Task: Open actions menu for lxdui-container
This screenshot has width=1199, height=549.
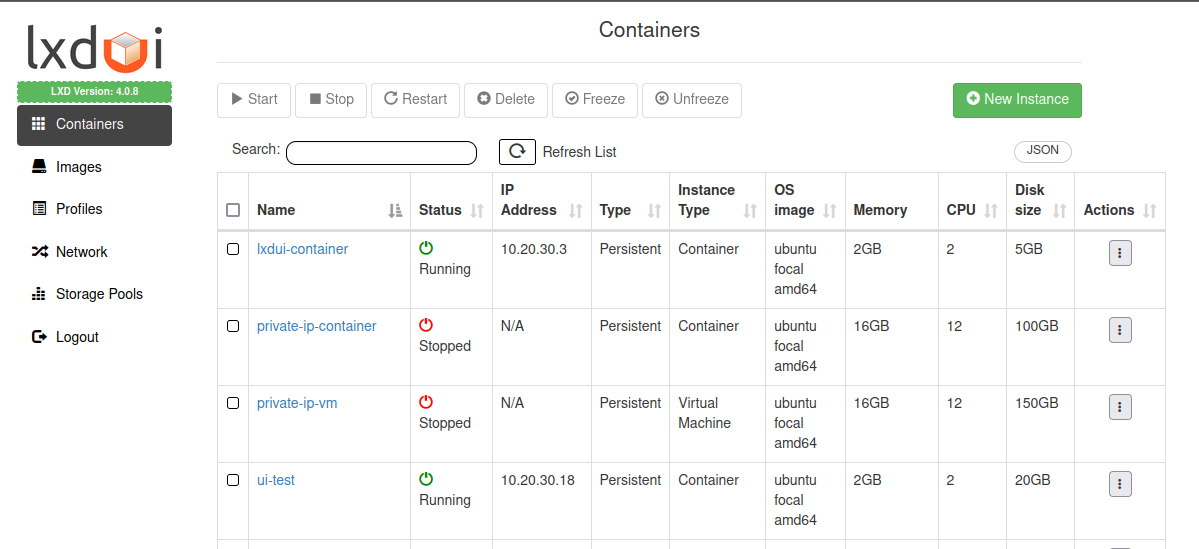Action: (x=1120, y=253)
